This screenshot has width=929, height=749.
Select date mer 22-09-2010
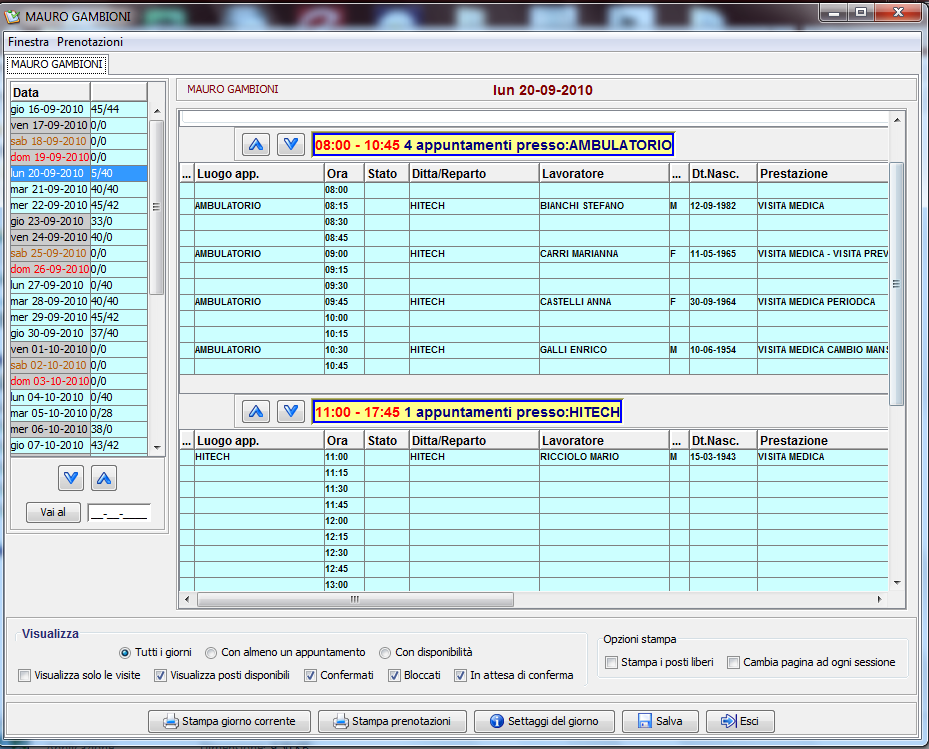[x=79, y=205]
